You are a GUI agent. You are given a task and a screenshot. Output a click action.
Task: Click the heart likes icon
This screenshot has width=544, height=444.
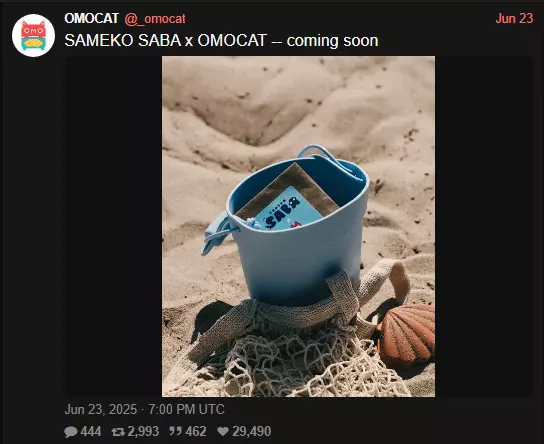[223, 432]
